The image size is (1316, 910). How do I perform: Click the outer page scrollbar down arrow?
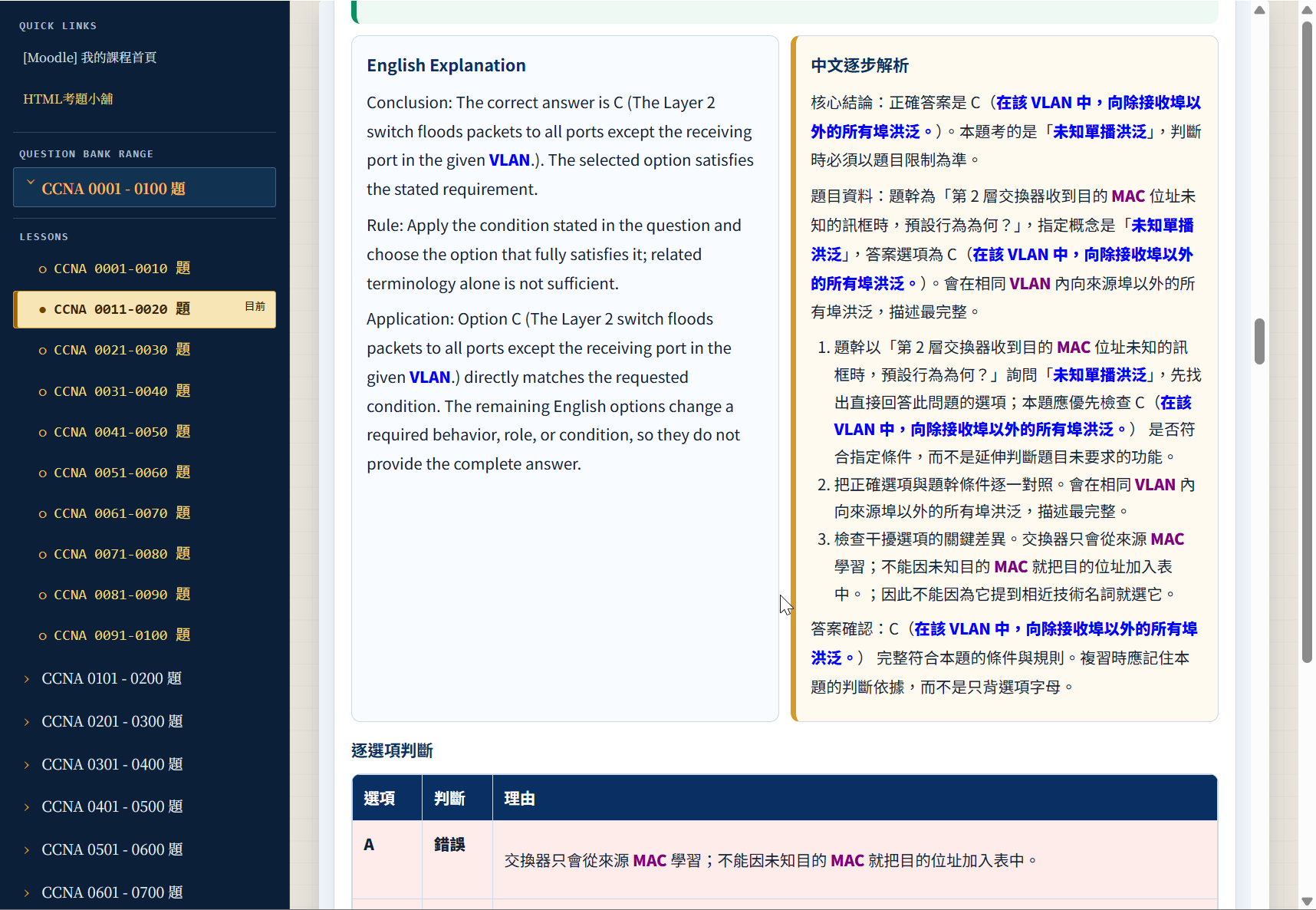point(1308,902)
